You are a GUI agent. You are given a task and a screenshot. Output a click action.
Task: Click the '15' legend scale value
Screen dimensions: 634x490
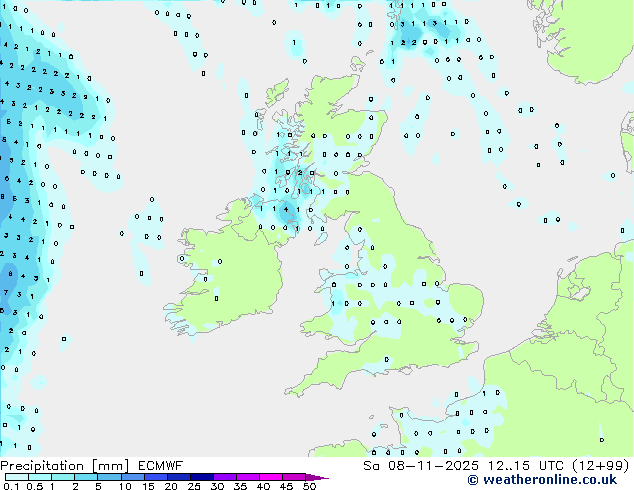tap(148, 486)
